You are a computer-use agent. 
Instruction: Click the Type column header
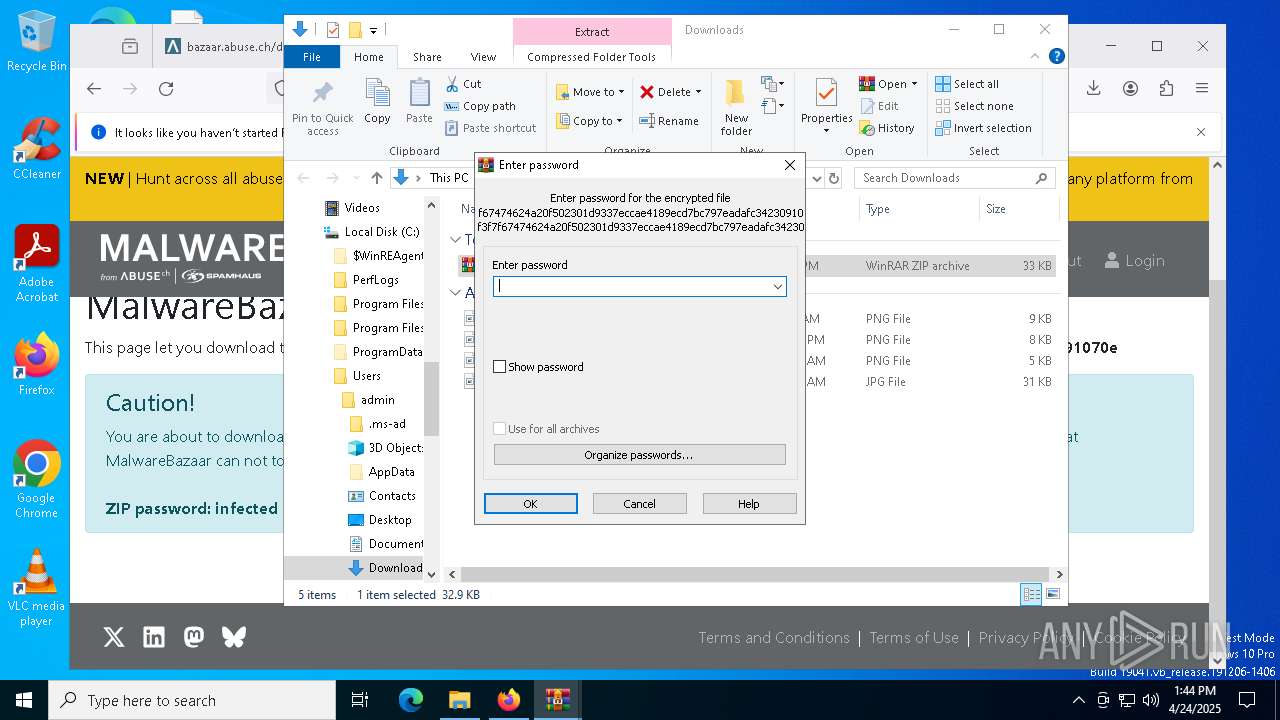point(918,209)
